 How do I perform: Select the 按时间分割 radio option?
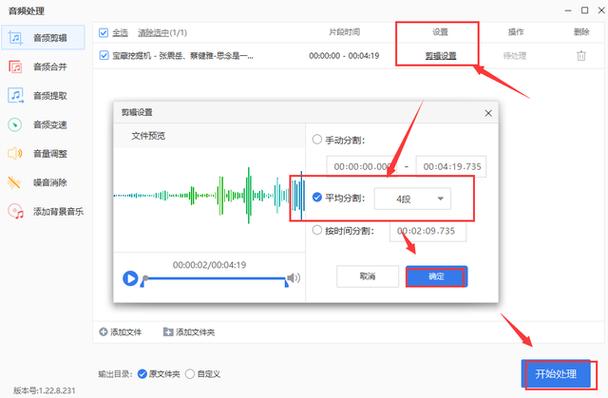click(x=317, y=230)
